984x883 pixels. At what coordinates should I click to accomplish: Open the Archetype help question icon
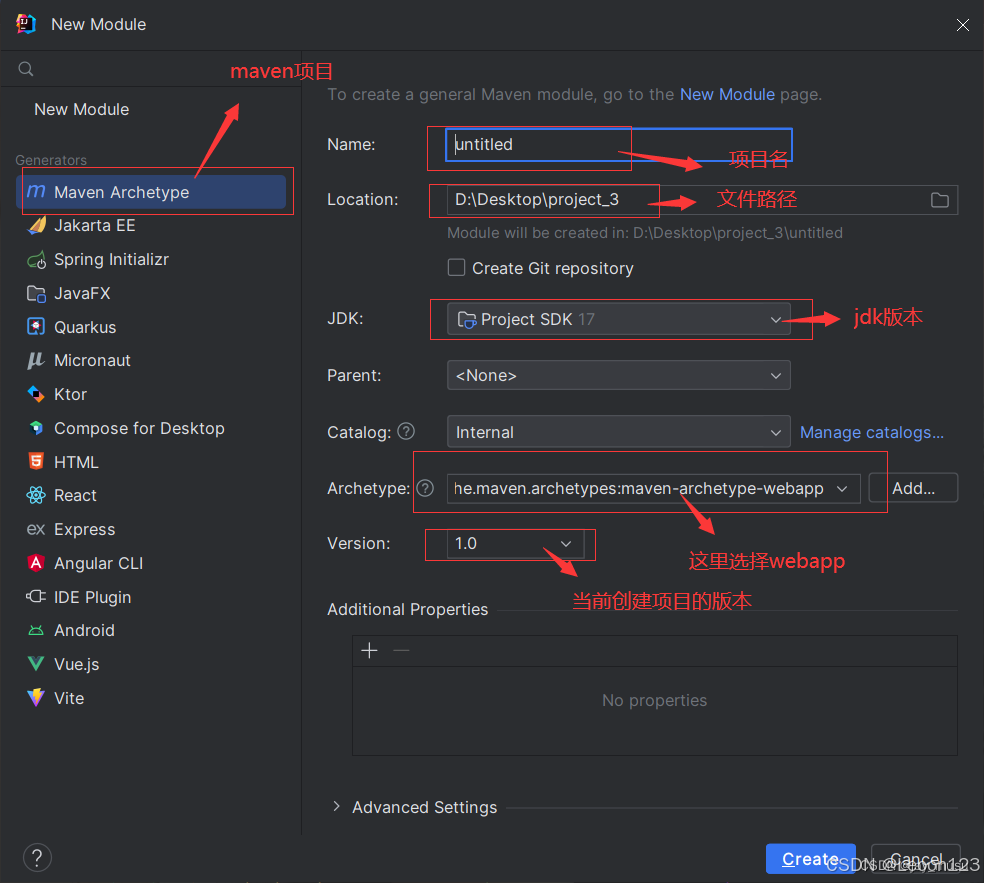(425, 488)
